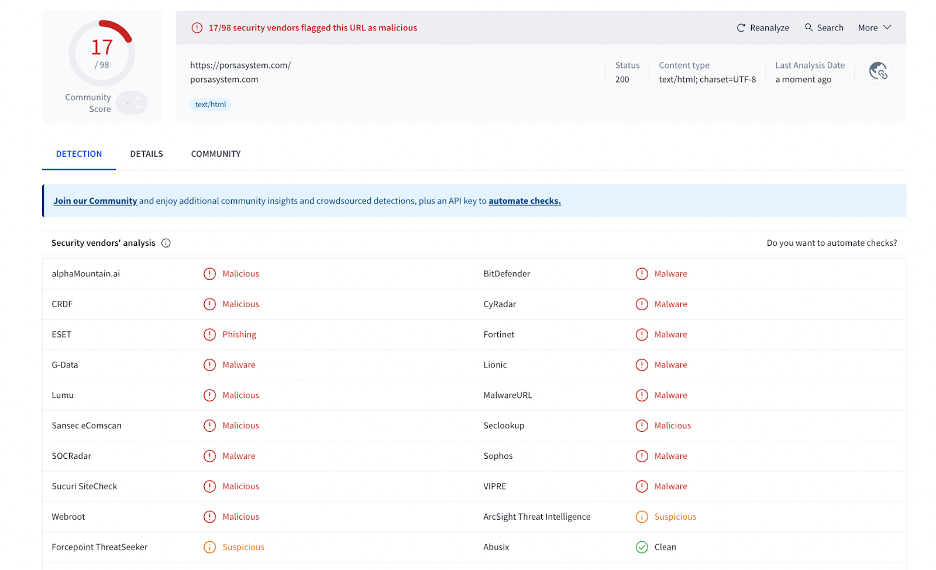Switch to the Details tab
Viewport: 936px width, 570px height.
coord(146,154)
